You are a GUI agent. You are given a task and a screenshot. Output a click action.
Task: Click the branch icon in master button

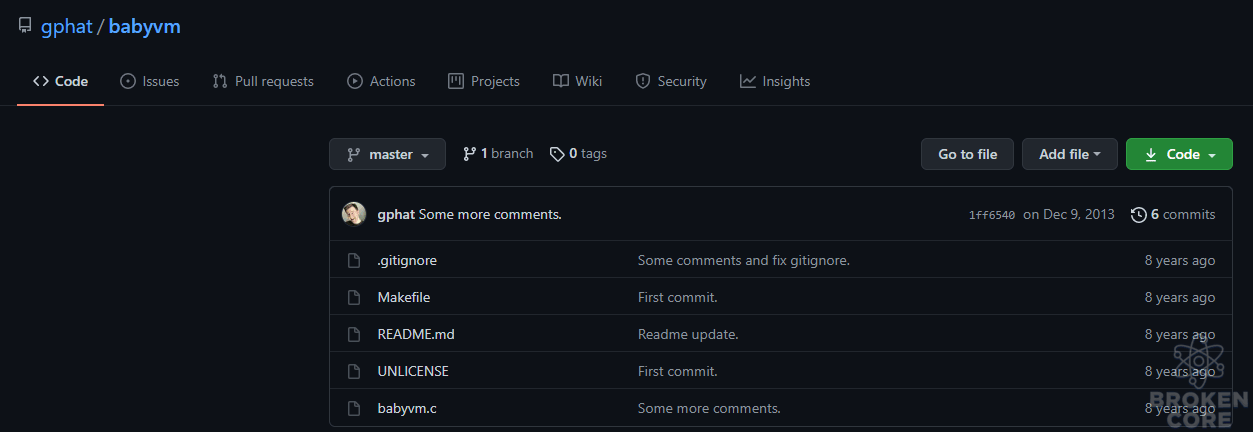point(353,155)
